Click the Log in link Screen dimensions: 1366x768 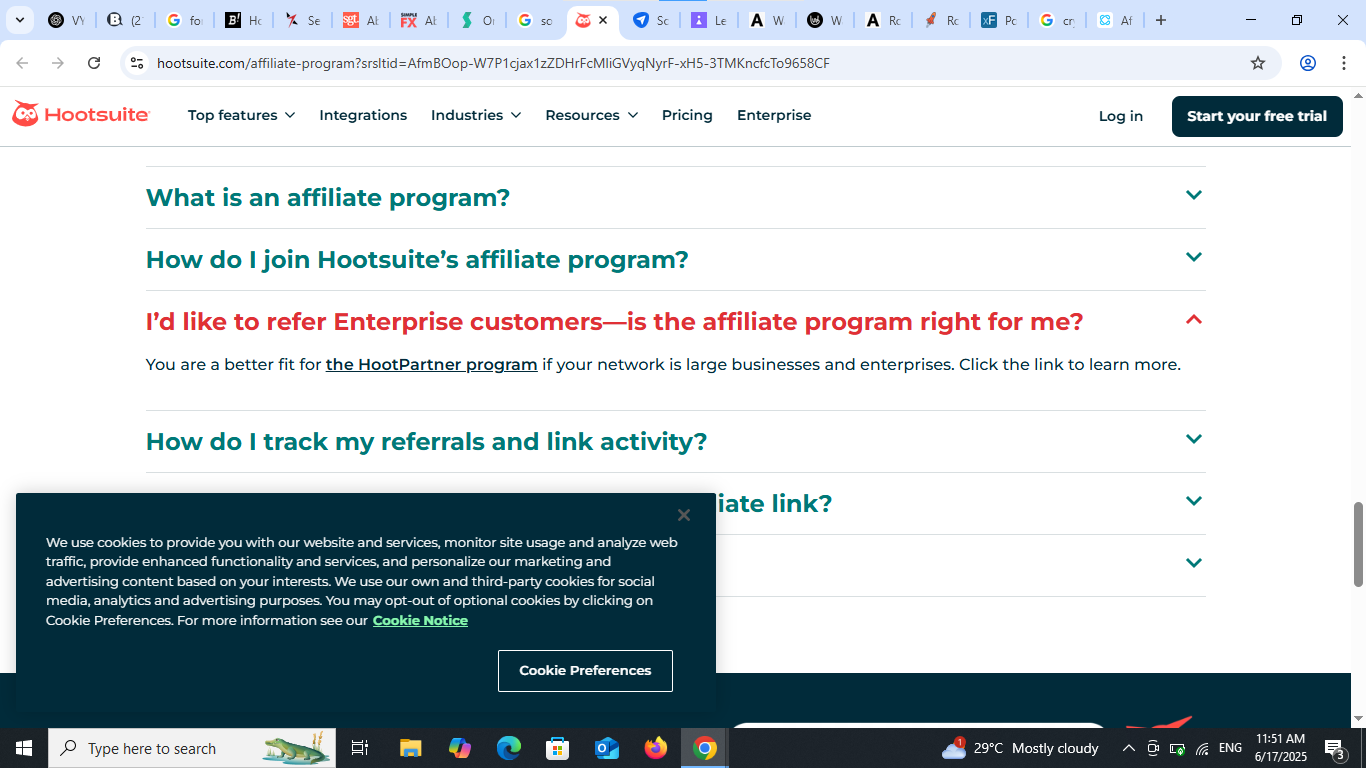point(1120,116)
